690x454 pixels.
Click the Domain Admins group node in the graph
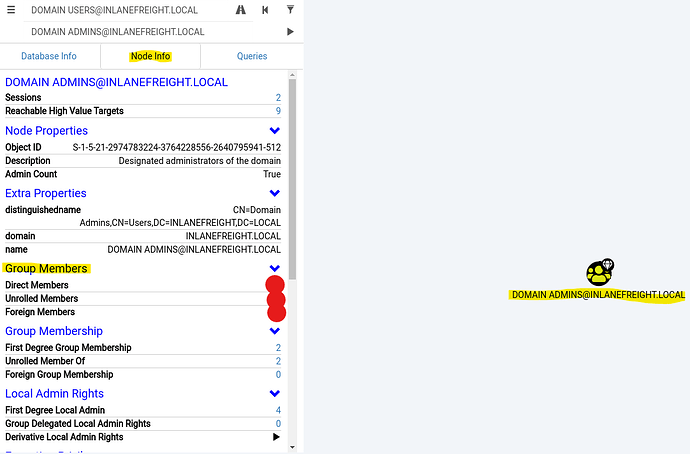point(599,272)
